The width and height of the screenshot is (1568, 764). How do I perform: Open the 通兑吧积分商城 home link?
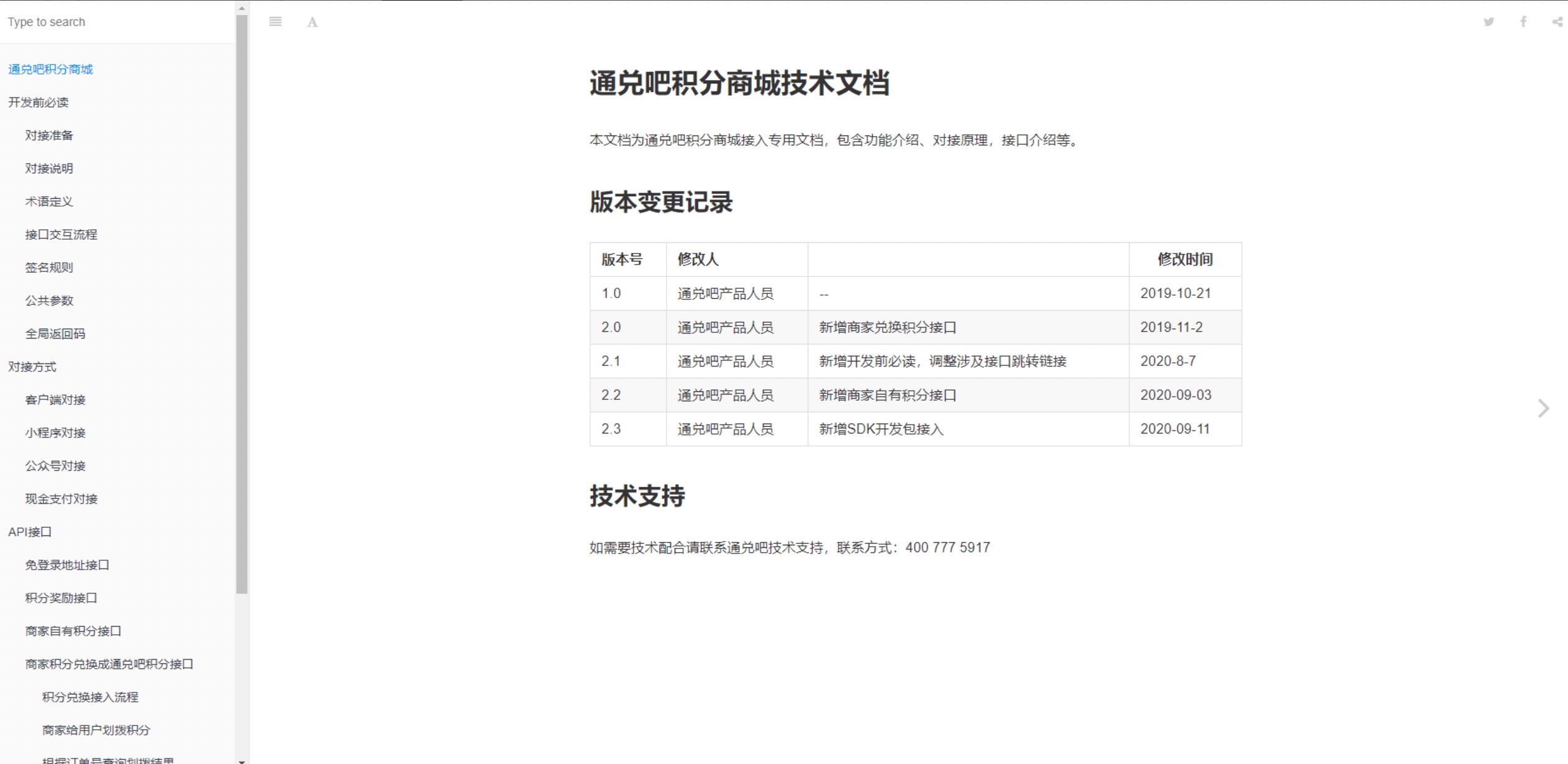(50, 69)
